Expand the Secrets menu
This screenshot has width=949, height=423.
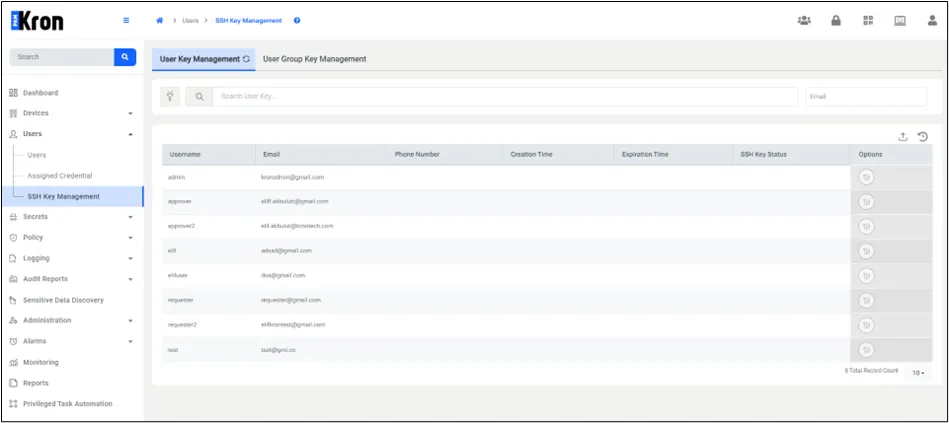click(x=131, y=217)
